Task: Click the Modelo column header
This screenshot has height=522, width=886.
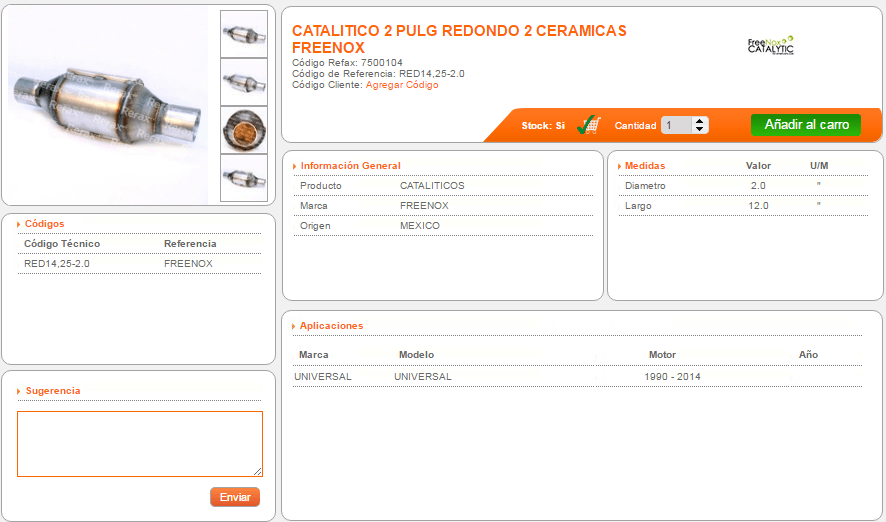Action: tap(416, 355)
